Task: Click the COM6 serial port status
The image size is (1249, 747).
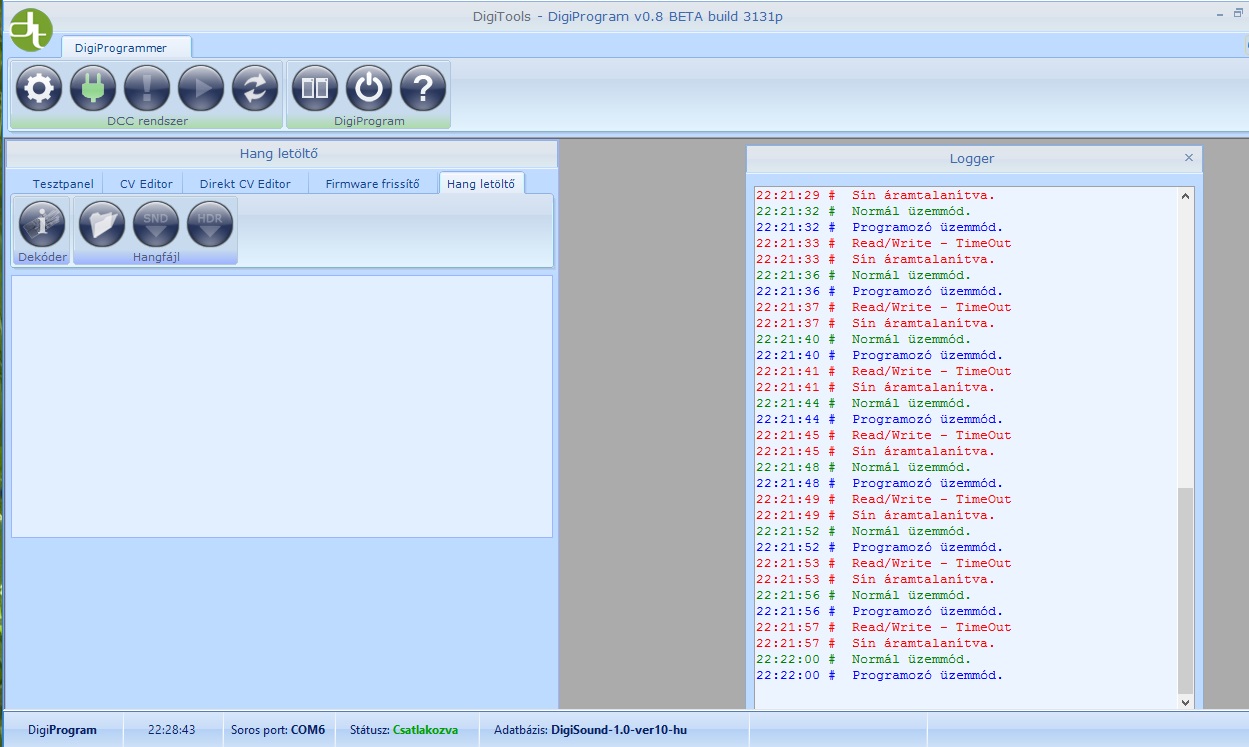Action: click(278, 730)
